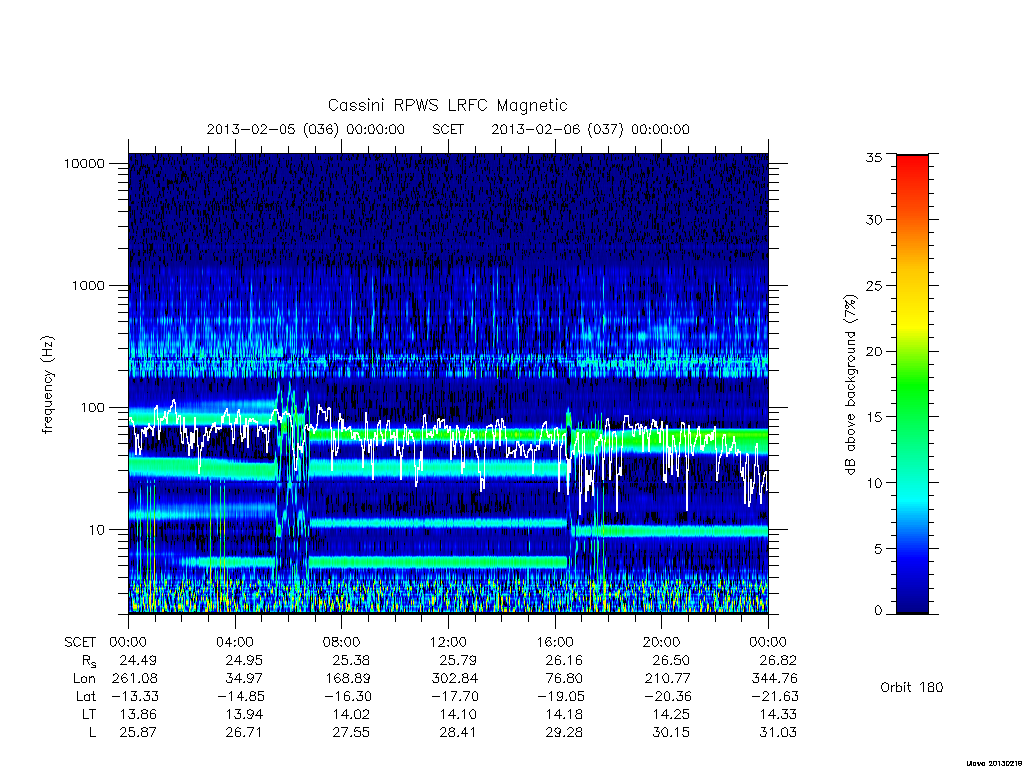Click the 'dB above background (7%)' label
The width and height of the screenshot is (1024, 768).
[x=850, y=385]
